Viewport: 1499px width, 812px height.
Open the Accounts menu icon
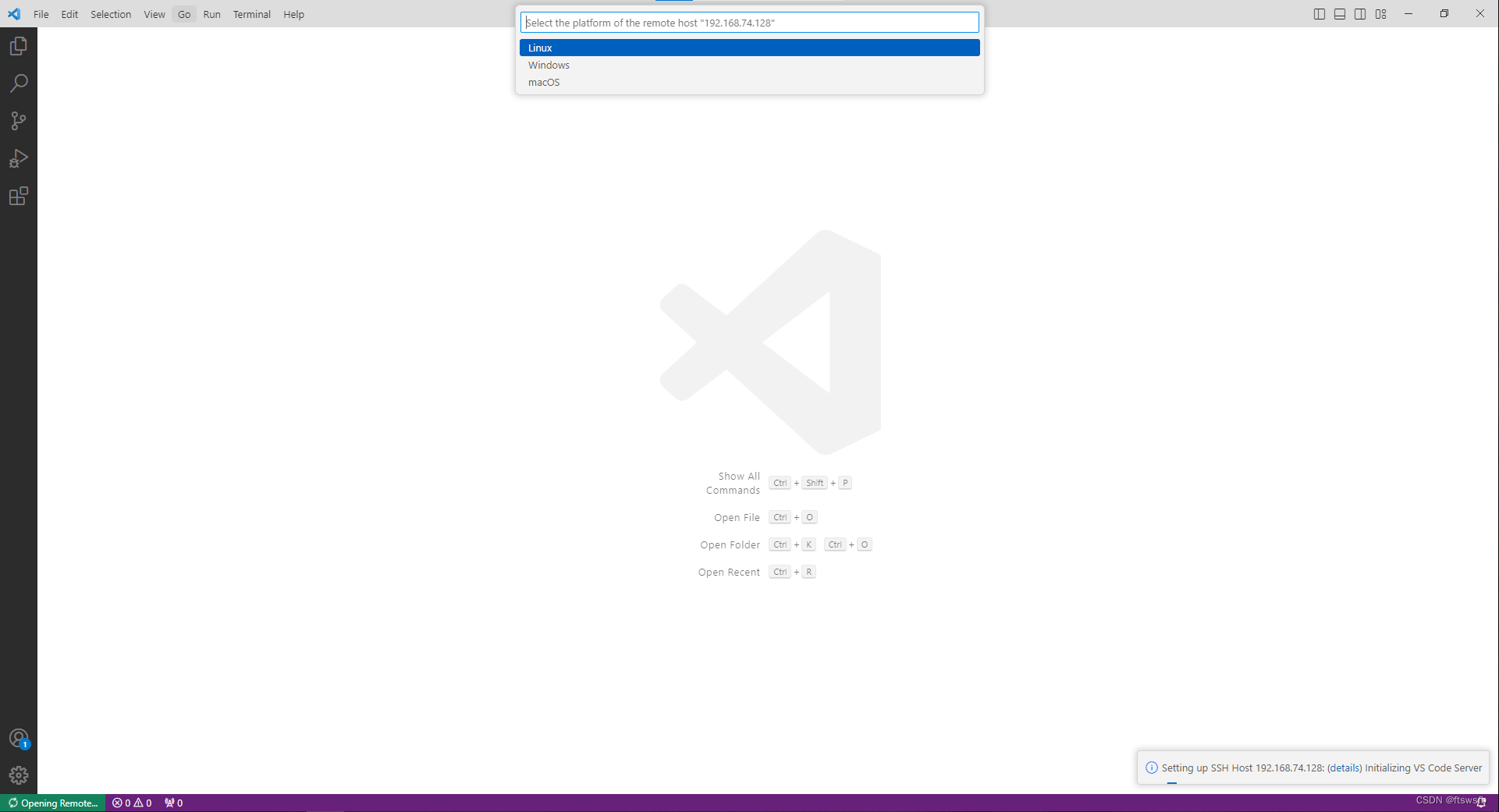19,739
